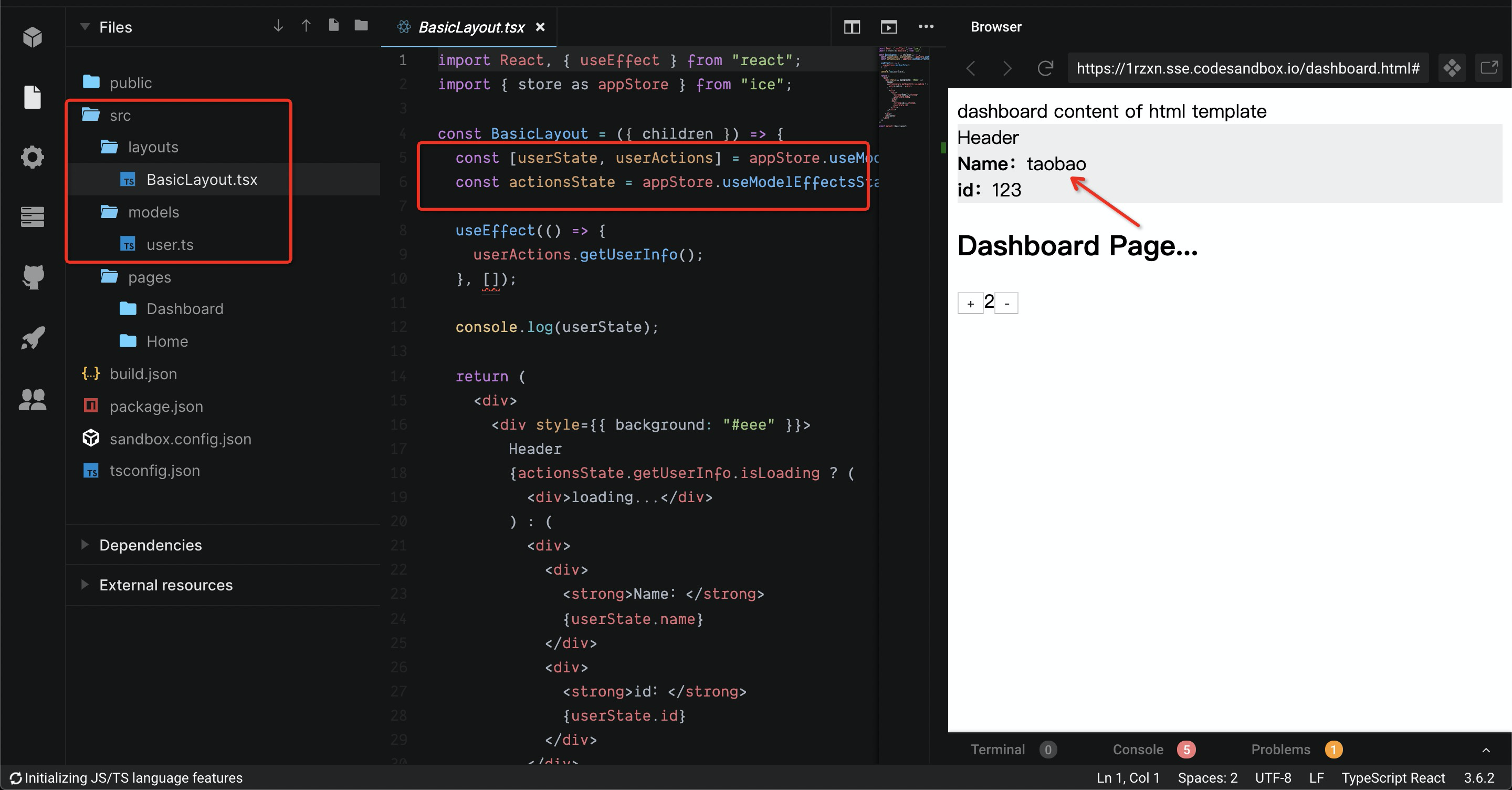Toggle the split editor view icon
The image size is (1512, 790).
click(851, 26)
